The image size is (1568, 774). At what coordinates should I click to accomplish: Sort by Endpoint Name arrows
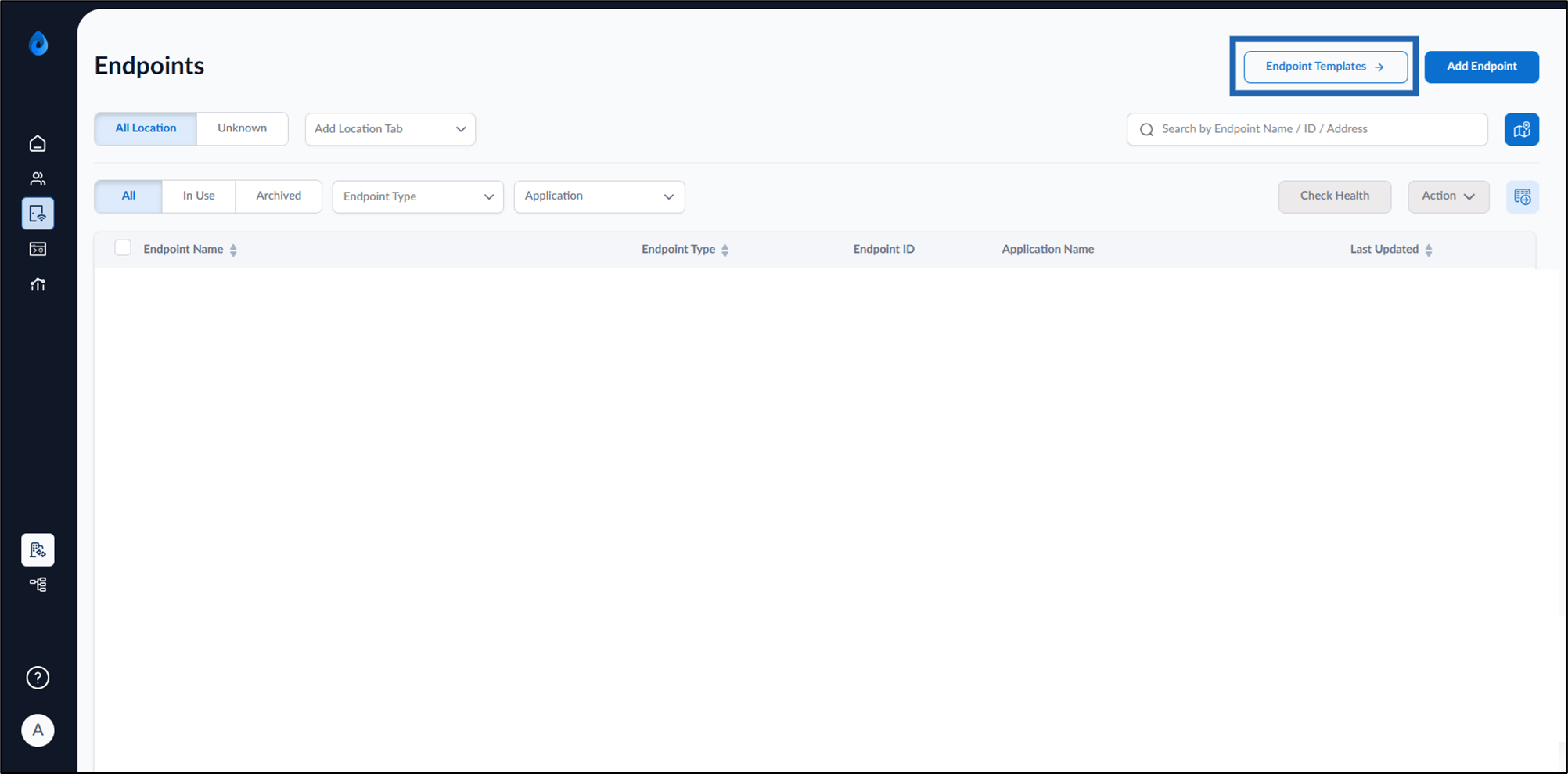[x=233, y=250]
